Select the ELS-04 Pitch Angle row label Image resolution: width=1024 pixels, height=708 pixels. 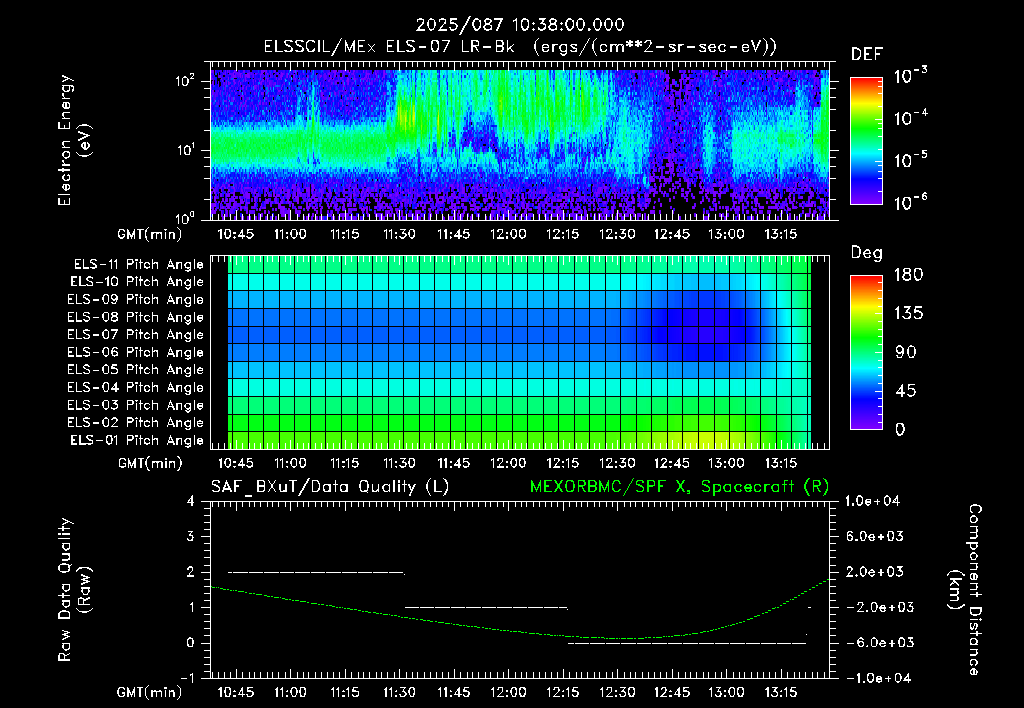135,387
